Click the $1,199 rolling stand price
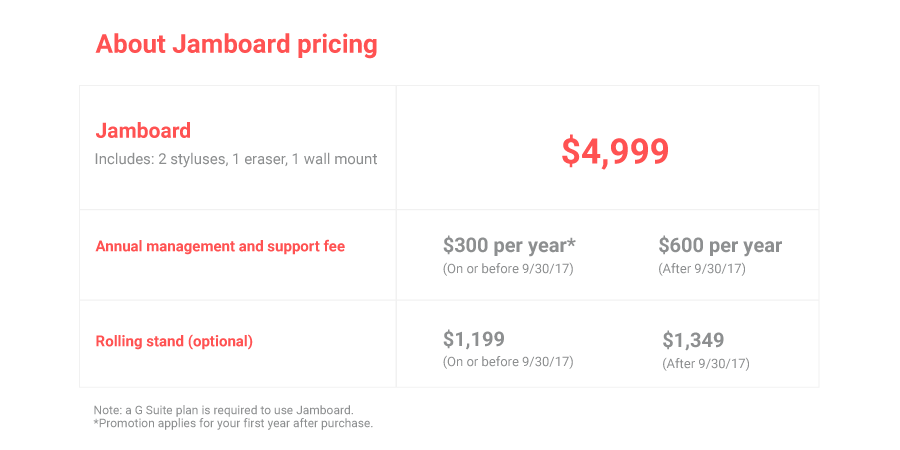Image resolution: width=900 pixels, height=450 pixels. coord(474,339)
